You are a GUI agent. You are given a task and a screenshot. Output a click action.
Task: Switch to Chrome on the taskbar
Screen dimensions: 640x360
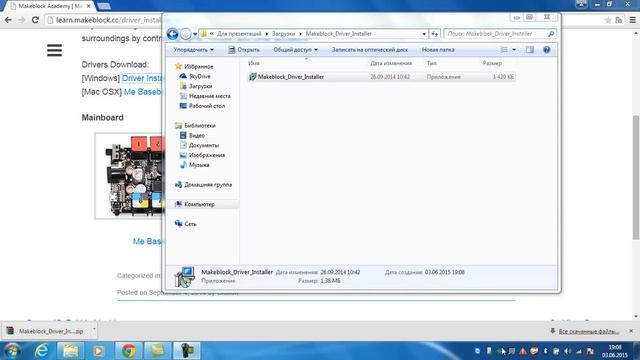129,351
